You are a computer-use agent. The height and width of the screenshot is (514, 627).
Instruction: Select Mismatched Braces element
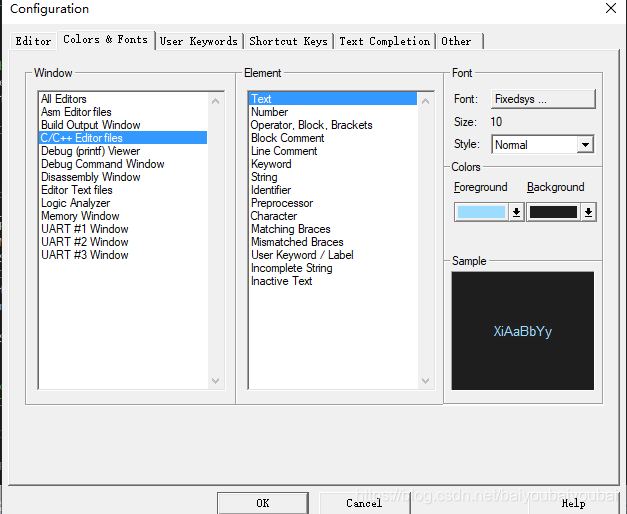333,242
